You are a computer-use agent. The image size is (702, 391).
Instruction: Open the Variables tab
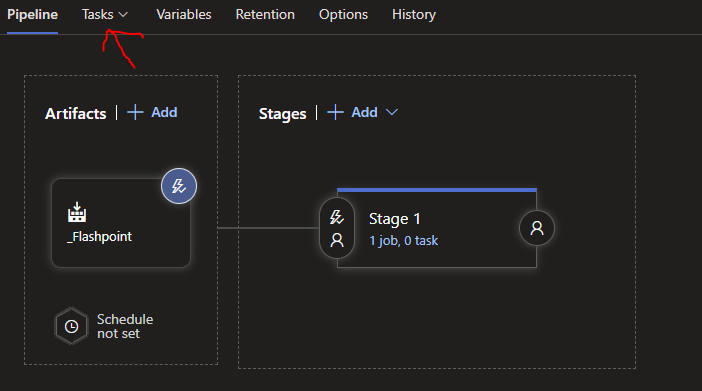[x=184, y=15]
